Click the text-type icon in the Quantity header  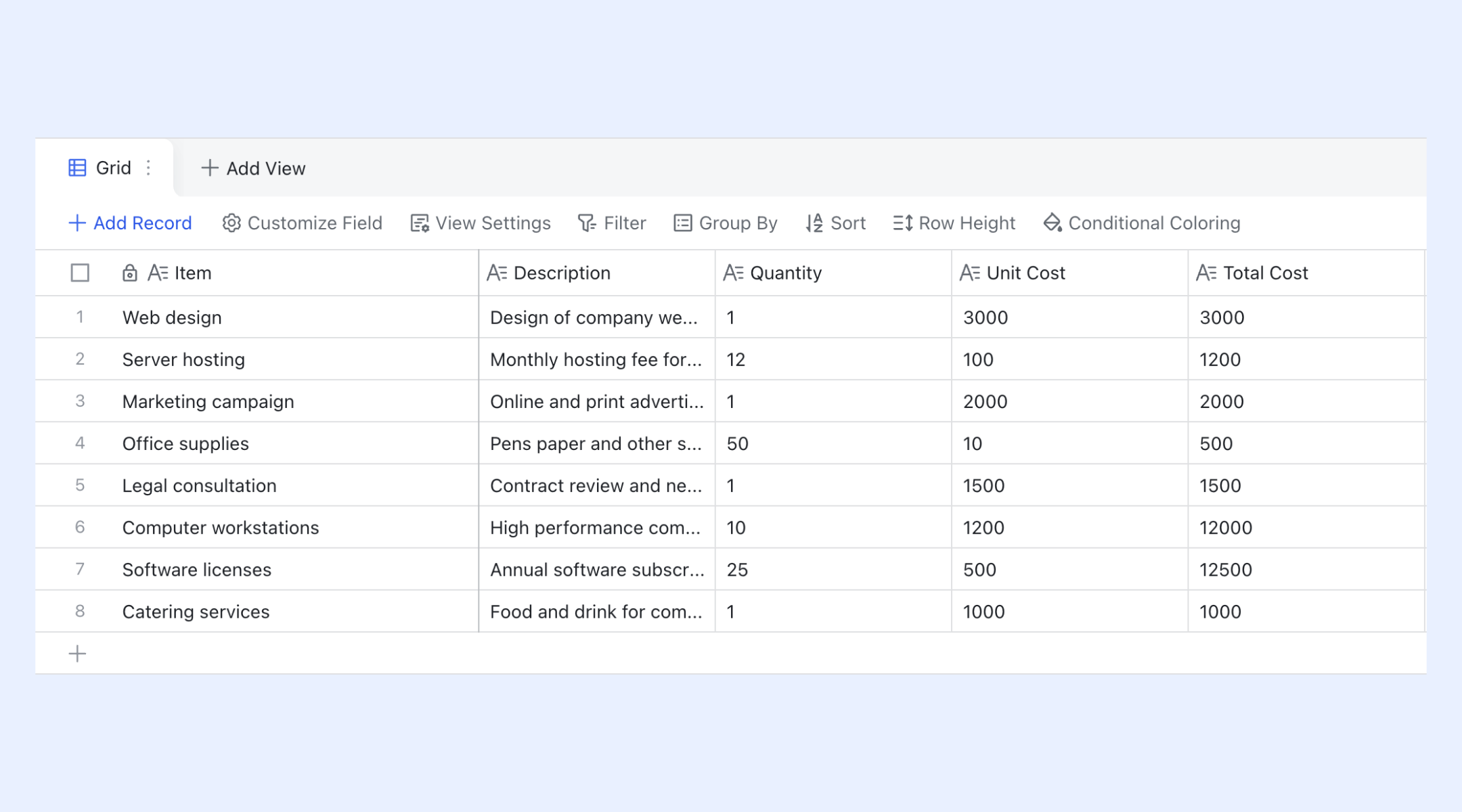coord(734,273)
